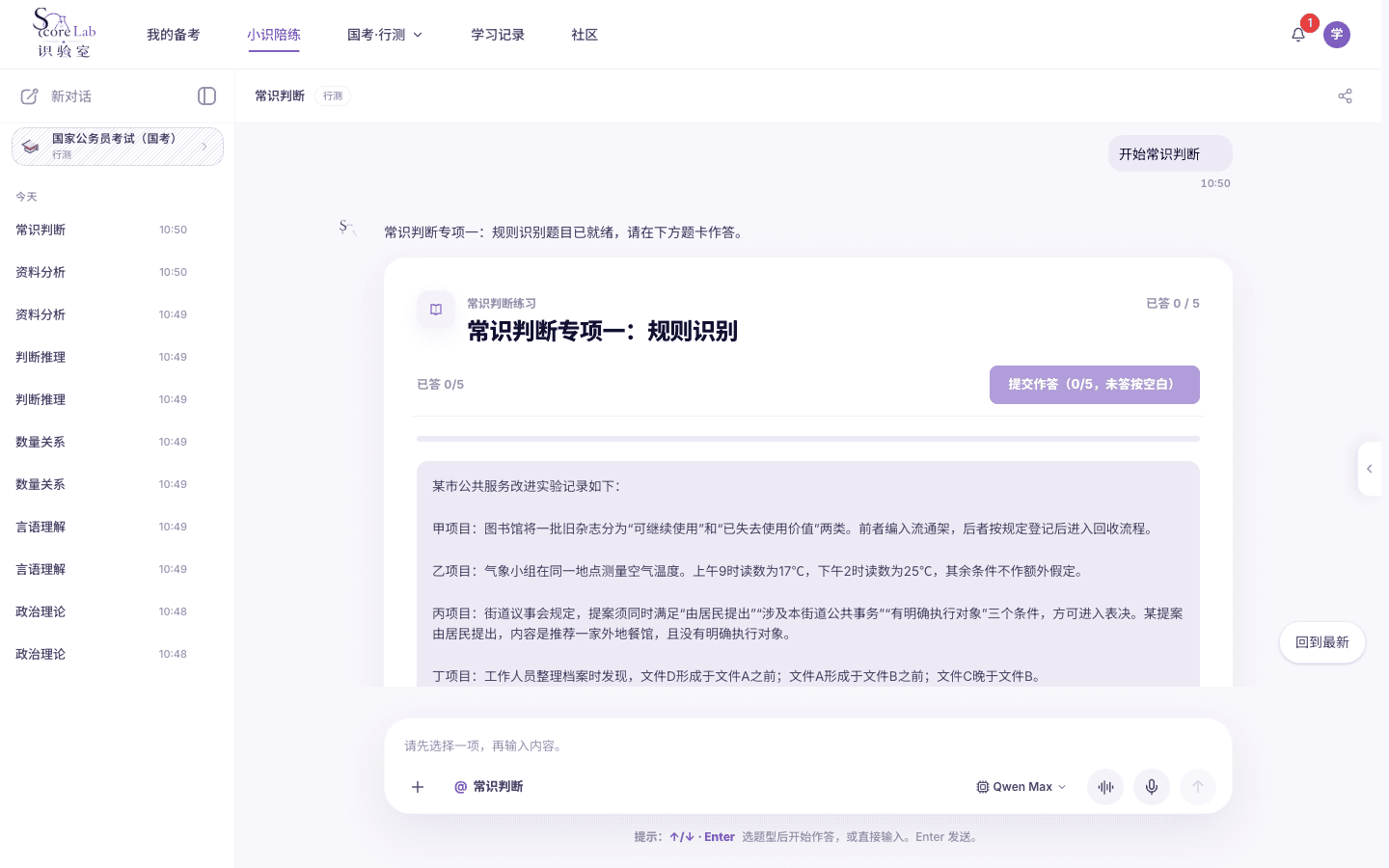
Task: Click the graduation cap exam icon
Action: [31, 147]
